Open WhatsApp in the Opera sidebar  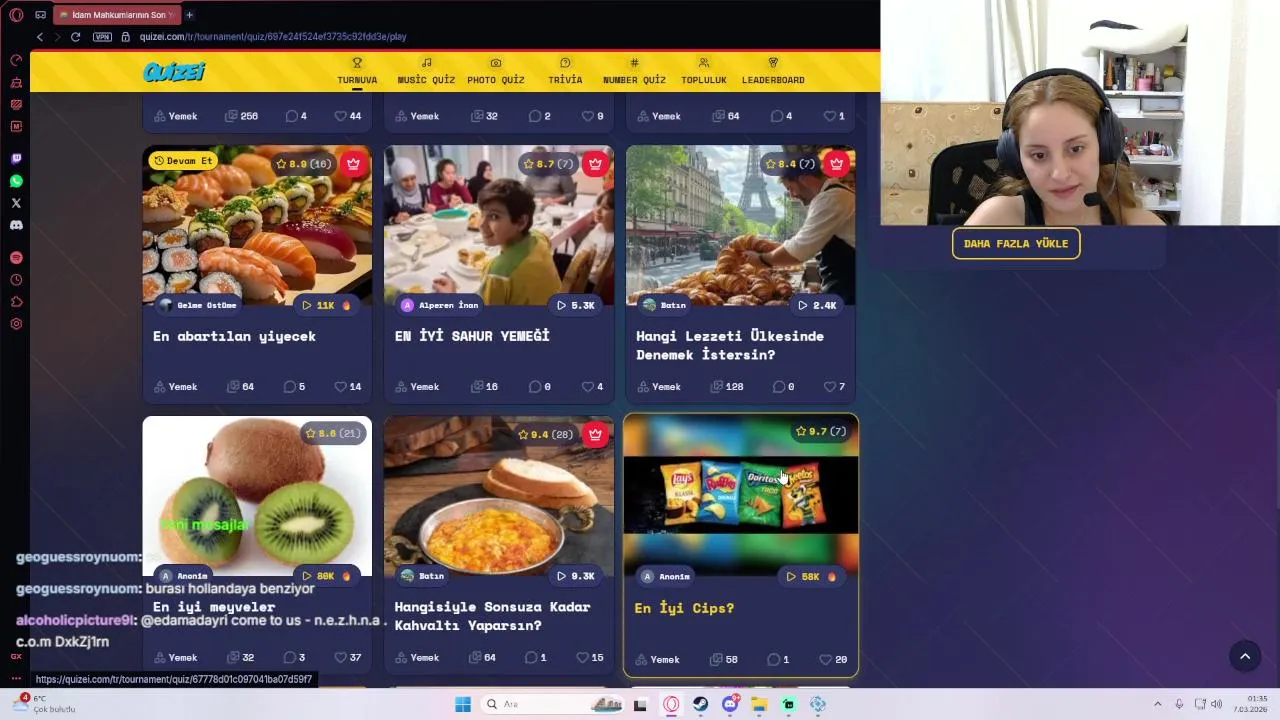(16, 181)
